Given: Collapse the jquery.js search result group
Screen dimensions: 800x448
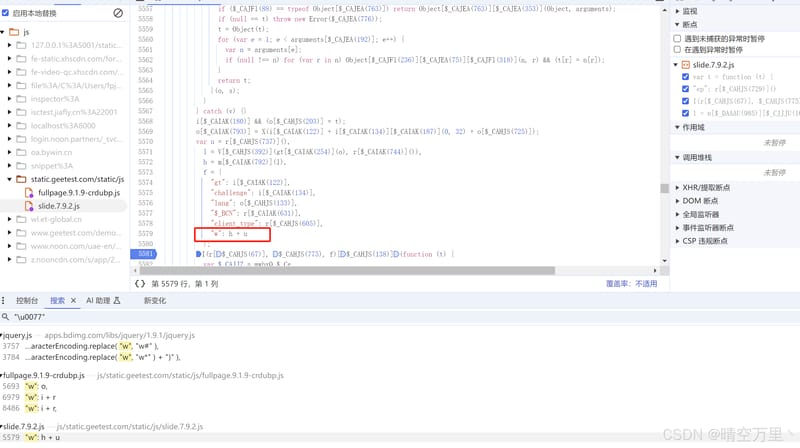Looking at the screenshot, I should pyautogui.click(x=2, y=335).
